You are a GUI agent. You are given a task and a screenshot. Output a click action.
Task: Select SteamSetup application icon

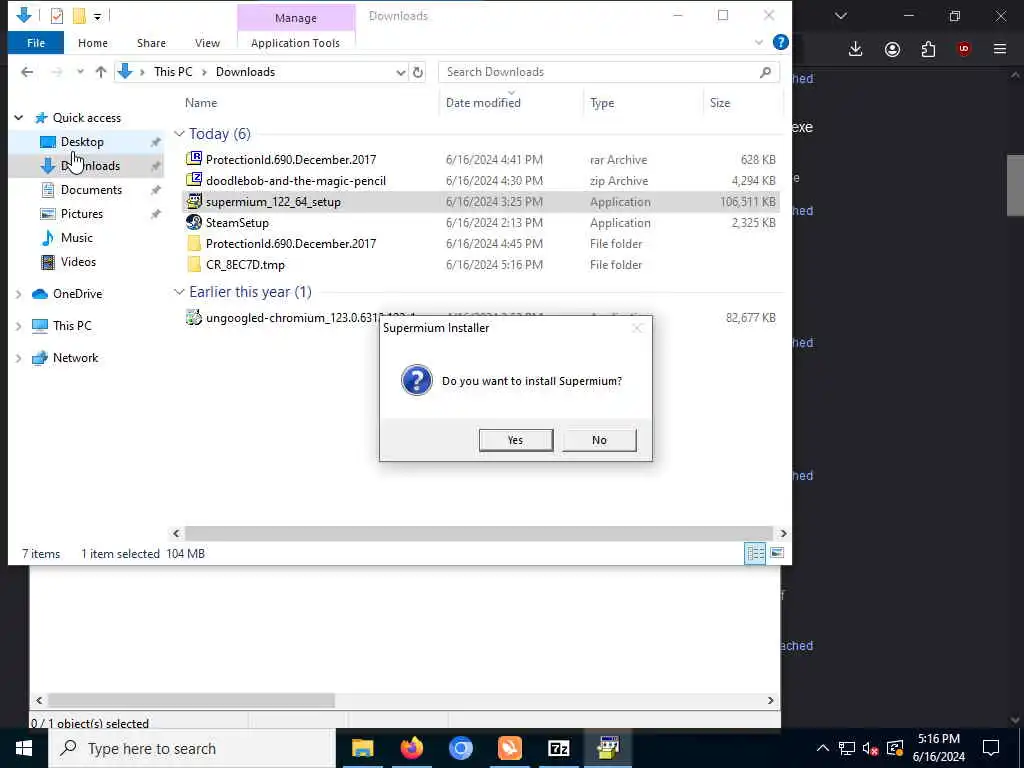point(194,222)
